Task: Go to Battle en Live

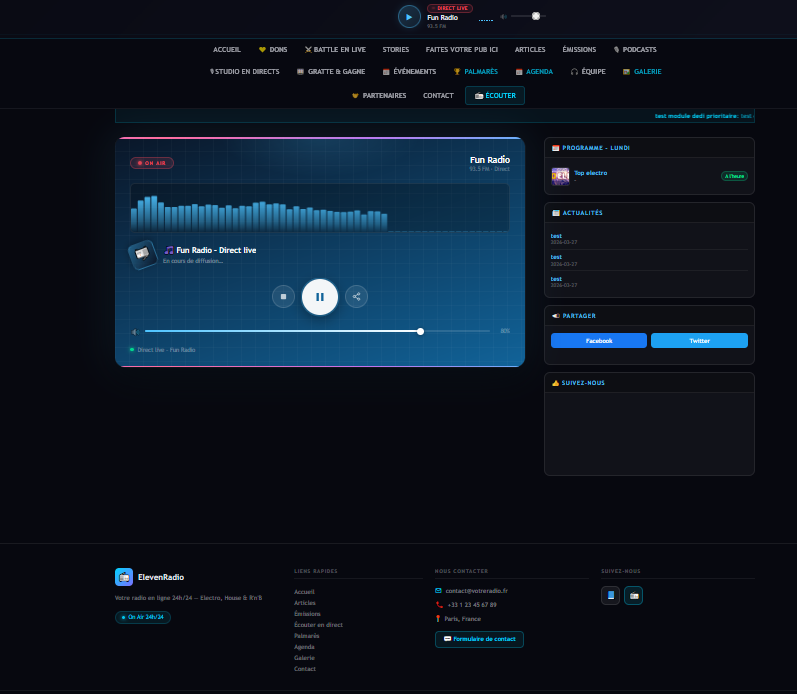Action: click(335, 49)
